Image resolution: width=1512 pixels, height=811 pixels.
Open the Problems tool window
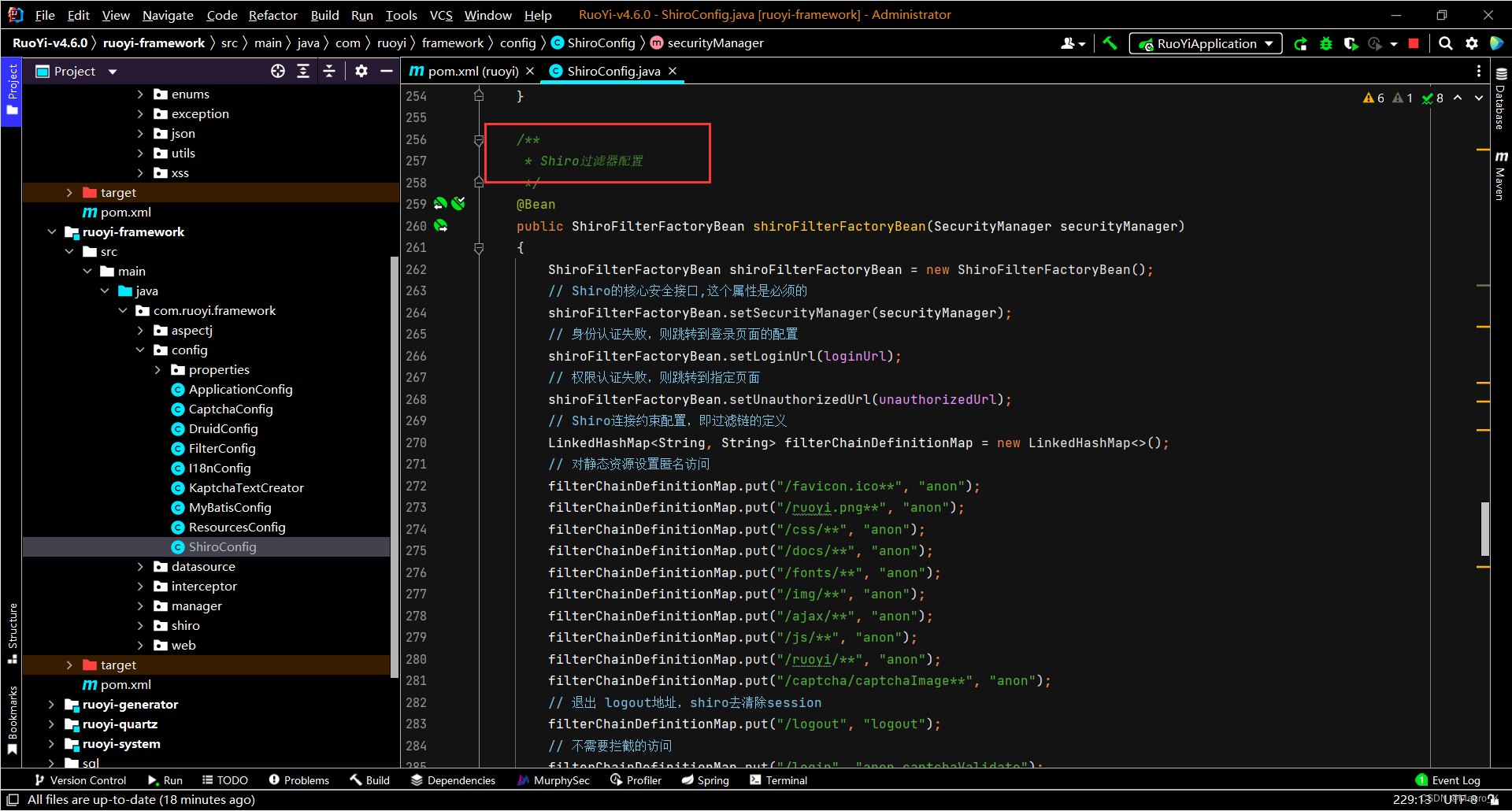(x=299, y=780)
